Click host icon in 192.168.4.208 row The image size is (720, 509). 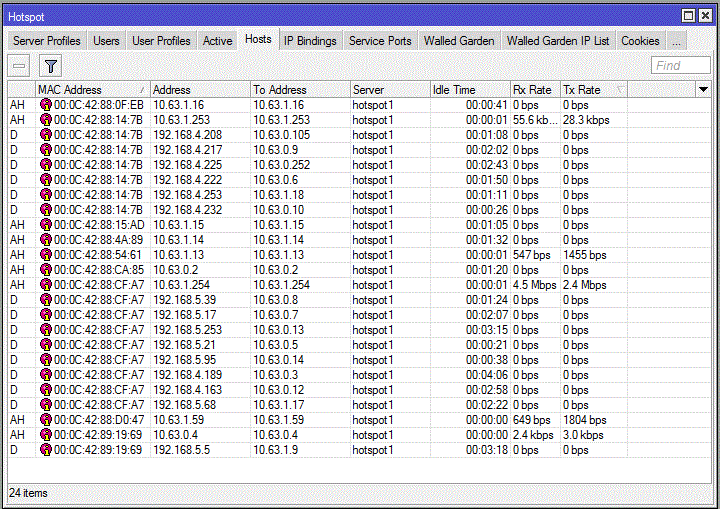pos(45,135)
